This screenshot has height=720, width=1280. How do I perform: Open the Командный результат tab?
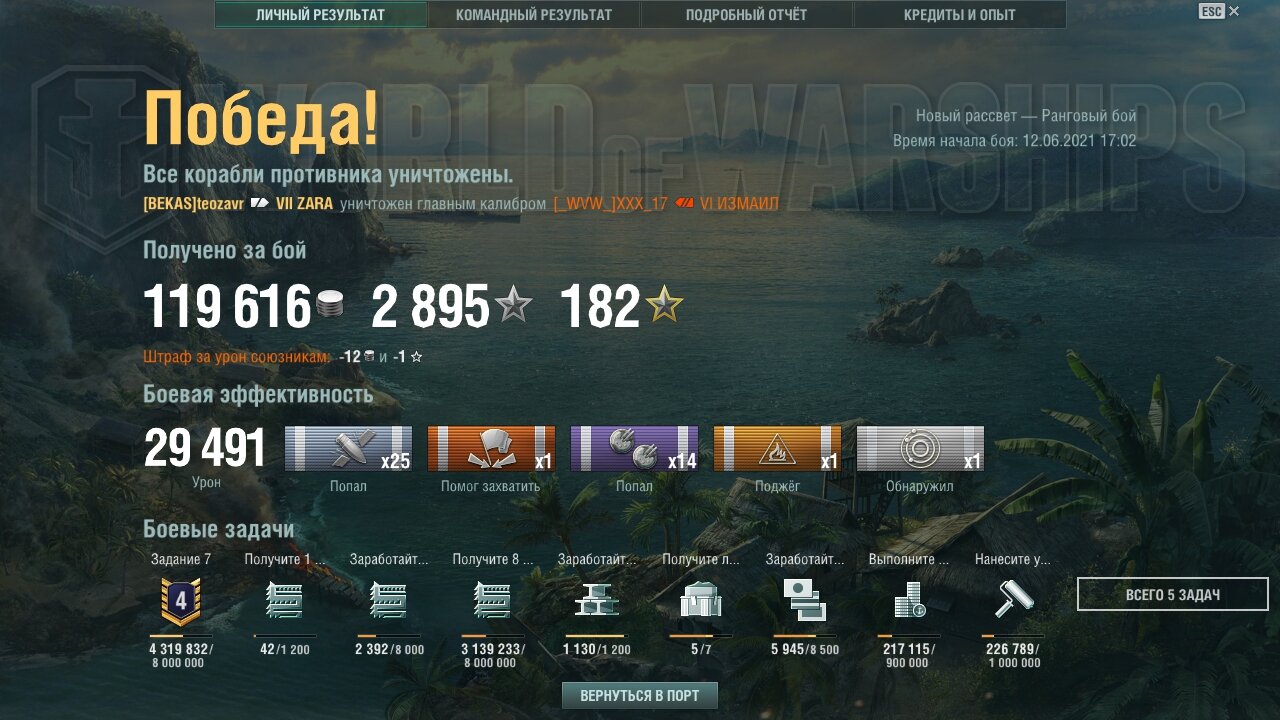tap(534, 15)
